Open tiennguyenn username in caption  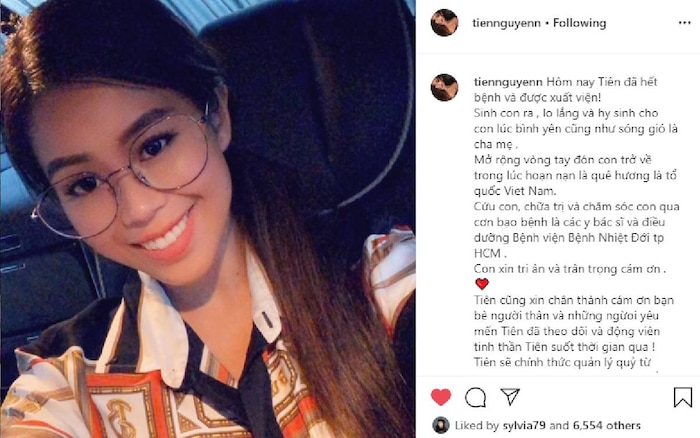tap(508, 82)
